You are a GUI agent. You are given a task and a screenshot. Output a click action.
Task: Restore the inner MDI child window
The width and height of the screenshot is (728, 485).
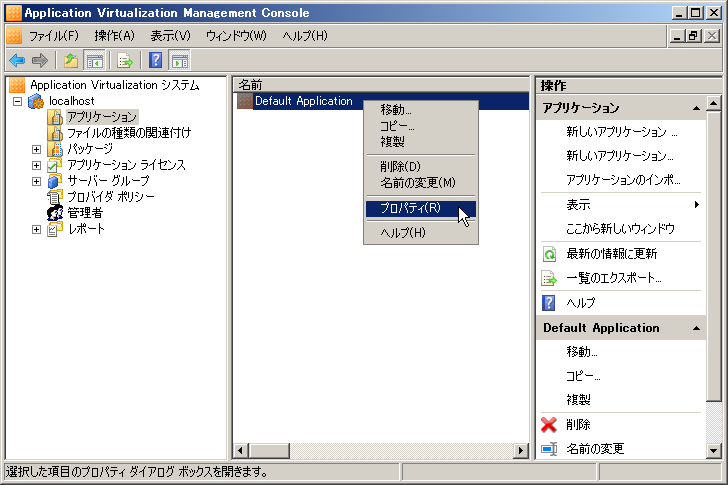(x=694, y=36)
